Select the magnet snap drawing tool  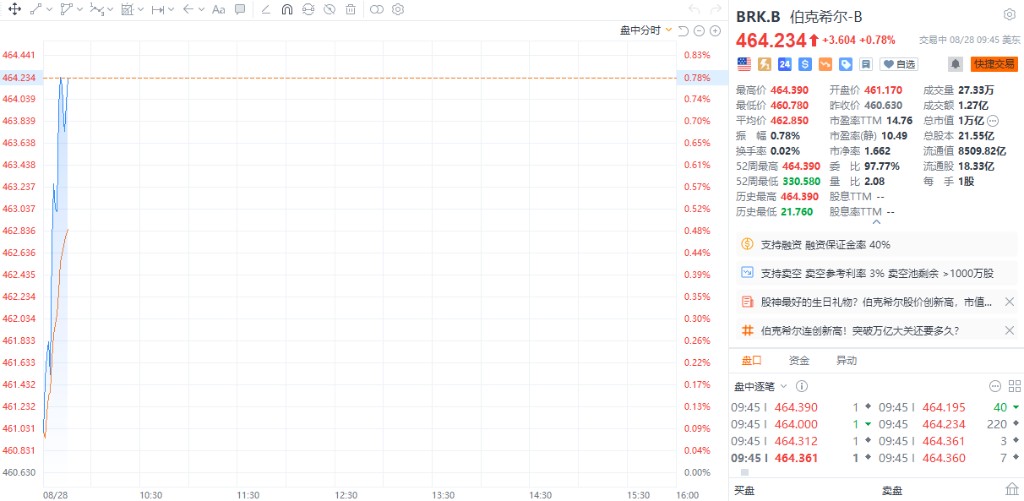287,10
